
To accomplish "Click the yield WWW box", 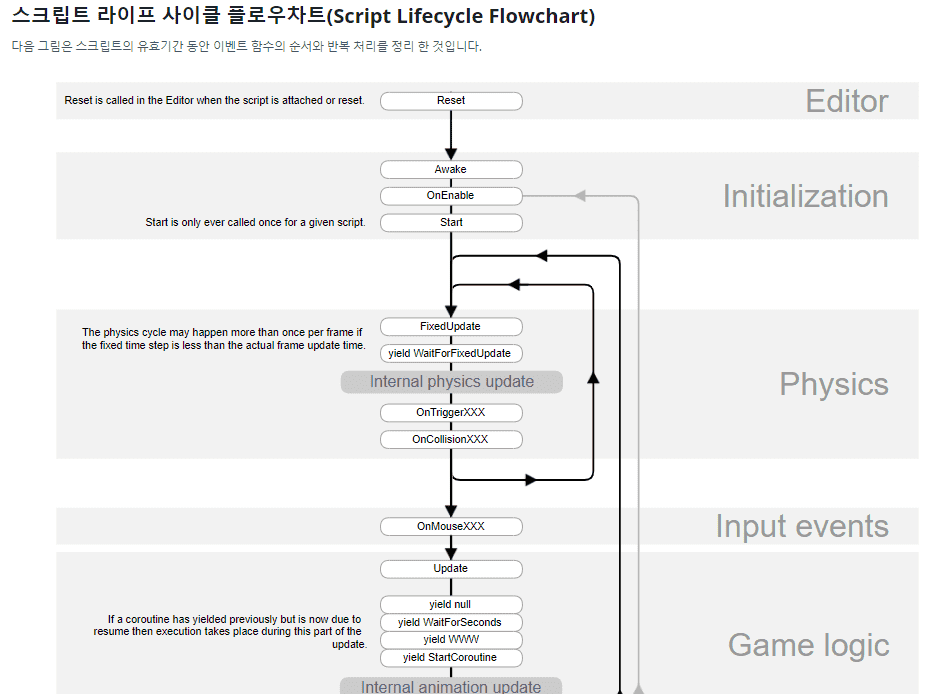I will (451, 640).
